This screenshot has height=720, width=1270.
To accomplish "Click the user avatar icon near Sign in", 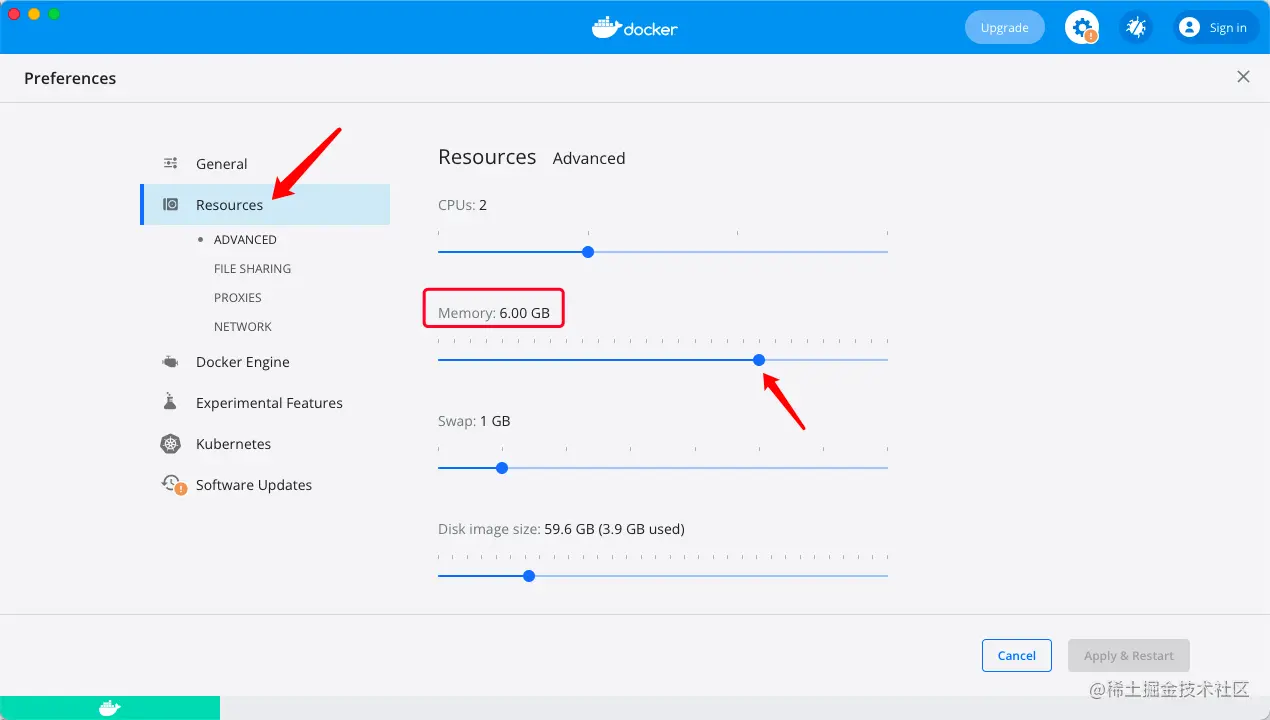I will pyautogui.click(x=1189, y=28).
